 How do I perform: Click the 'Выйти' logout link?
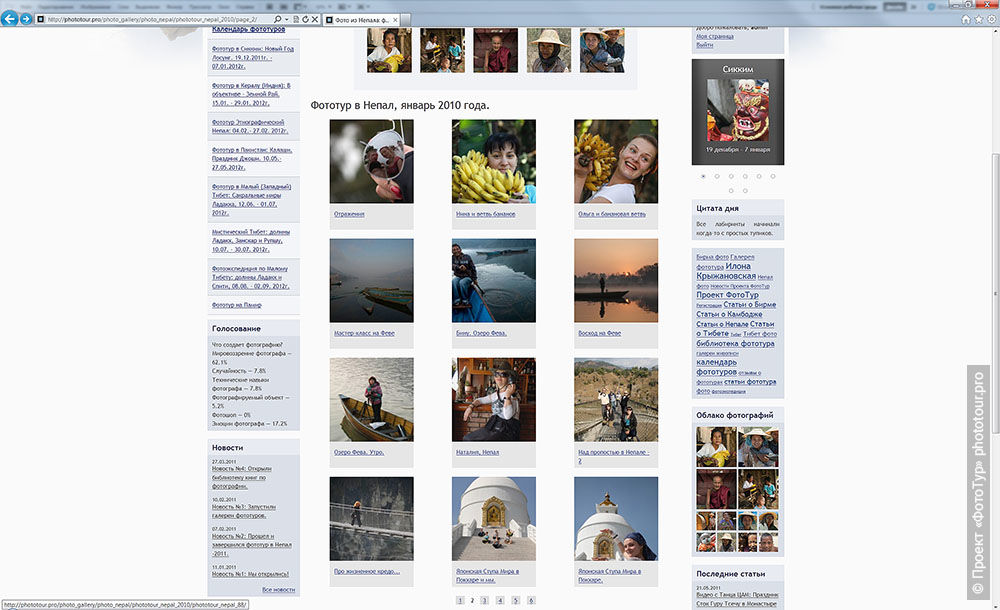[x=704, y=45]
